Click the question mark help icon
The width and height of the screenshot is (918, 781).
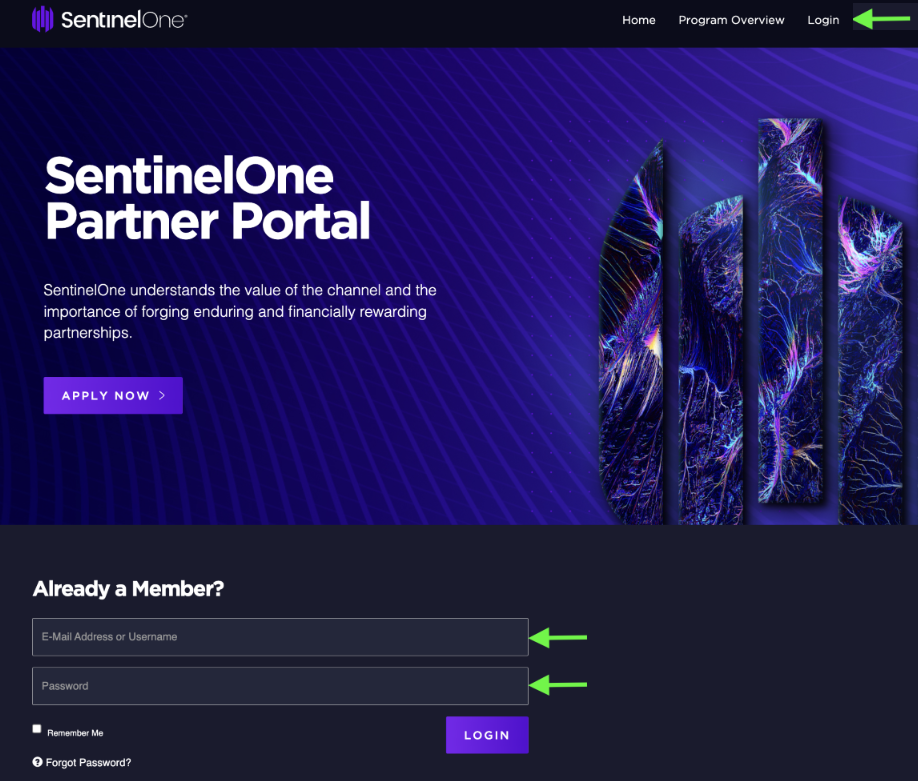click(37, 762)
